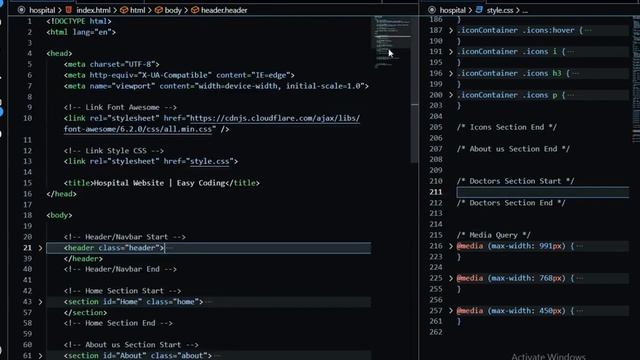Screen dimensions: 640x360
Task: Click meta charset UTF-8 line
Action: tap(112, 64)
